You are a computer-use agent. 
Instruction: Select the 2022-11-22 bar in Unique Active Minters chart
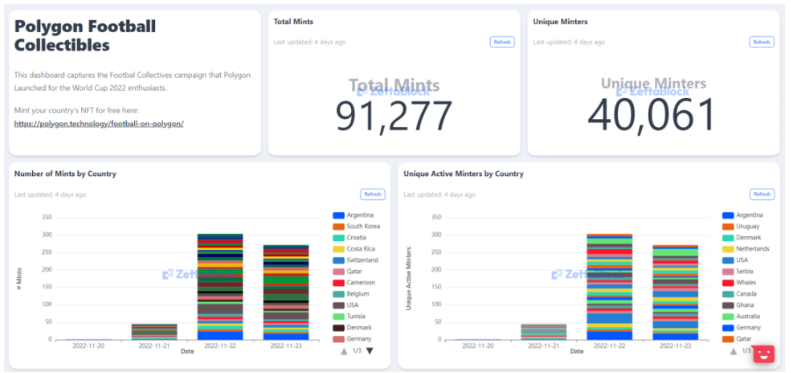click(609, 287)
